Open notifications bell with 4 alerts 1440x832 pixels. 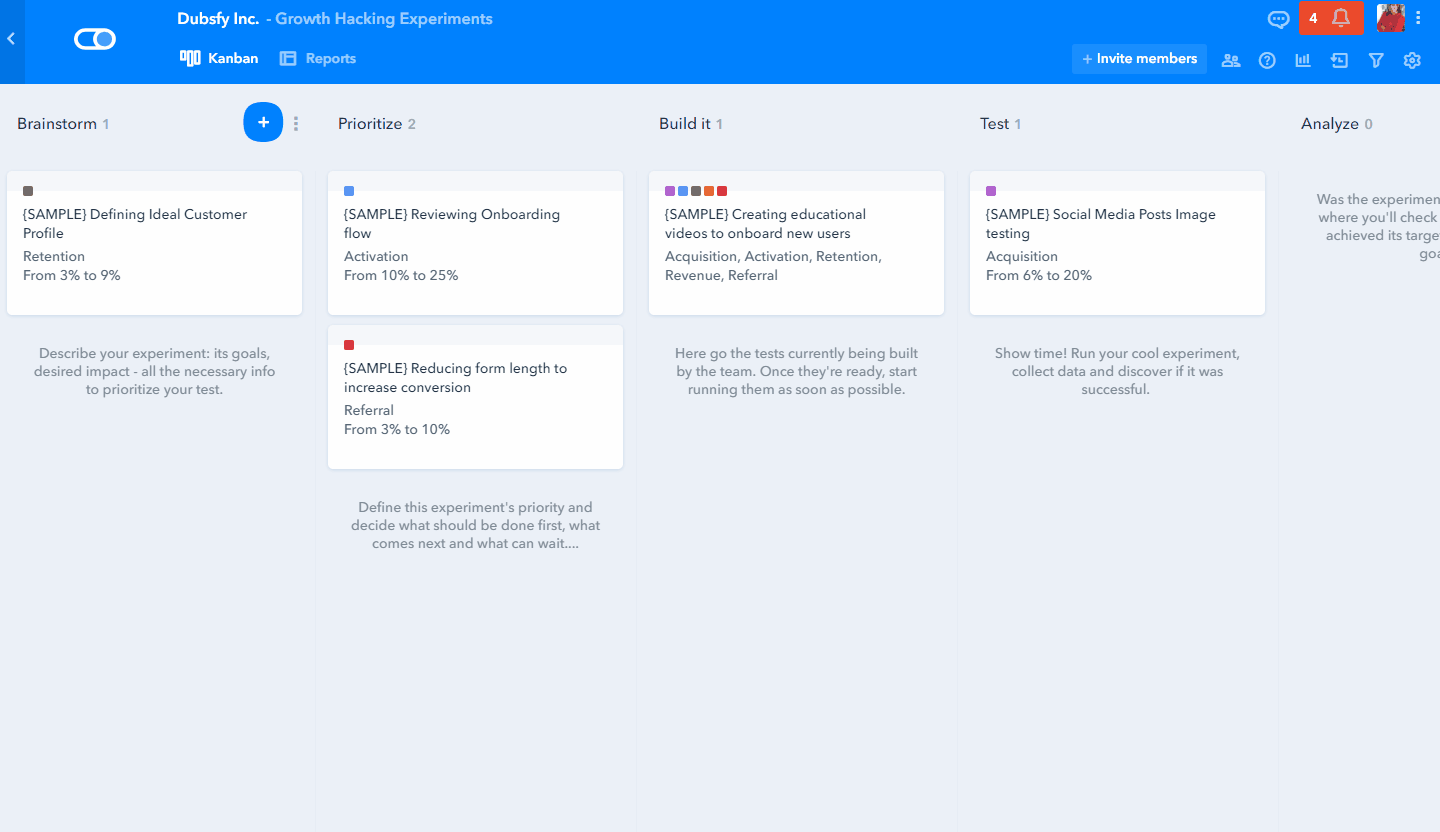pyautogui.click(x=1331, y=18)
